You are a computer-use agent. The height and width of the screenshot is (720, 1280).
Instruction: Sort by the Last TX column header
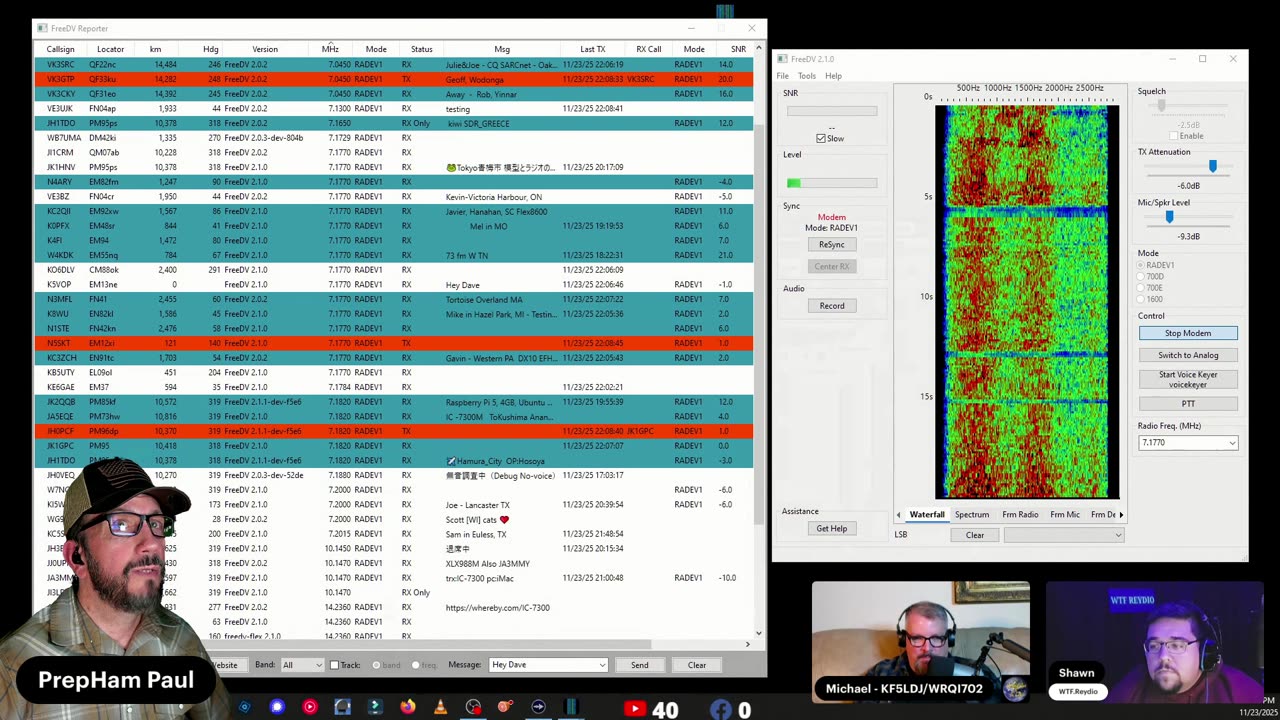pyautogui.click(x=593, y=49)
